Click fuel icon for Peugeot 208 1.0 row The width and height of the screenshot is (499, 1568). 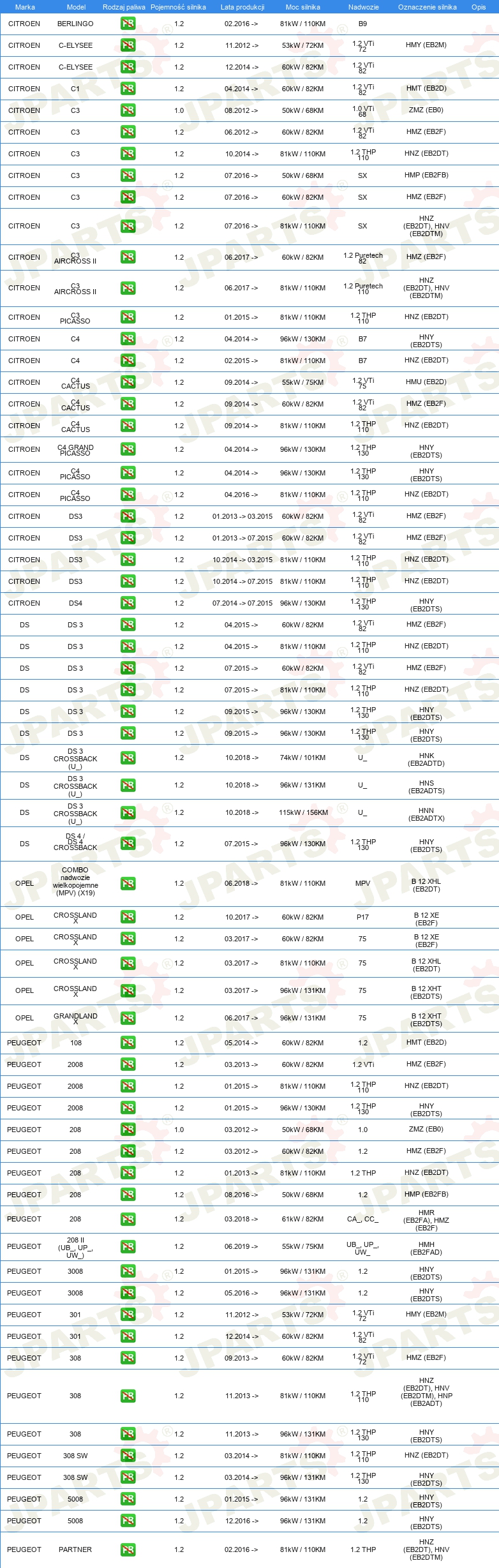coord(128,1130)
